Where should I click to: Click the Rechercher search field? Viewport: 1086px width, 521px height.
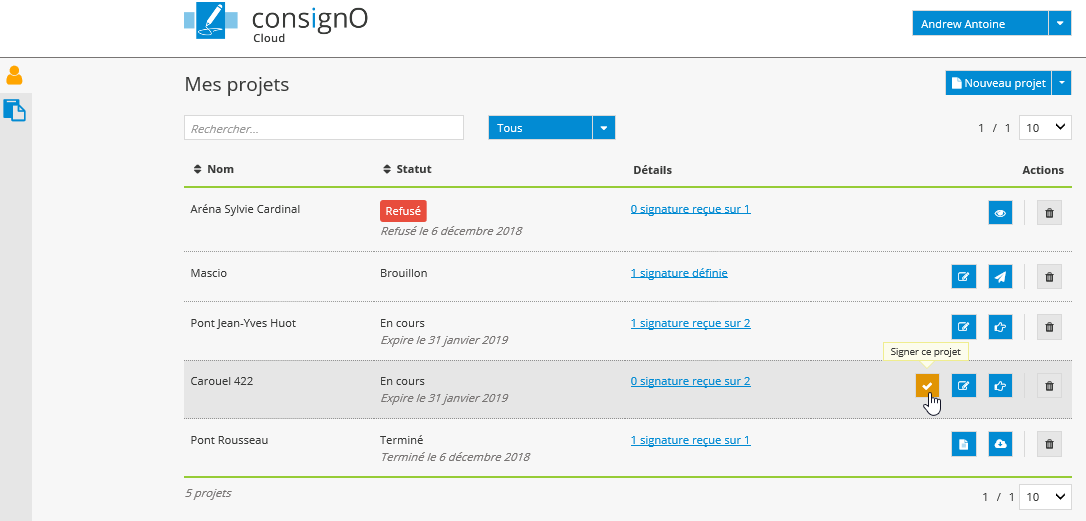324,128
